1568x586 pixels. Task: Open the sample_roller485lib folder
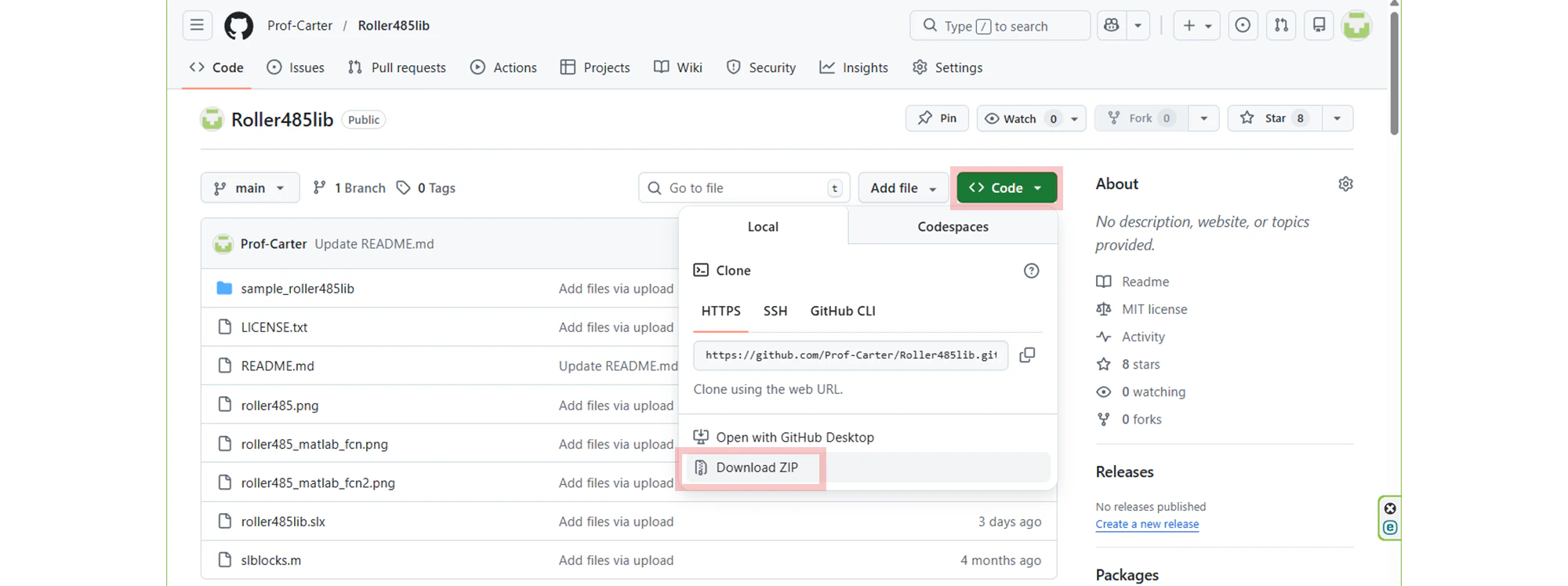(x=297, y=289)
